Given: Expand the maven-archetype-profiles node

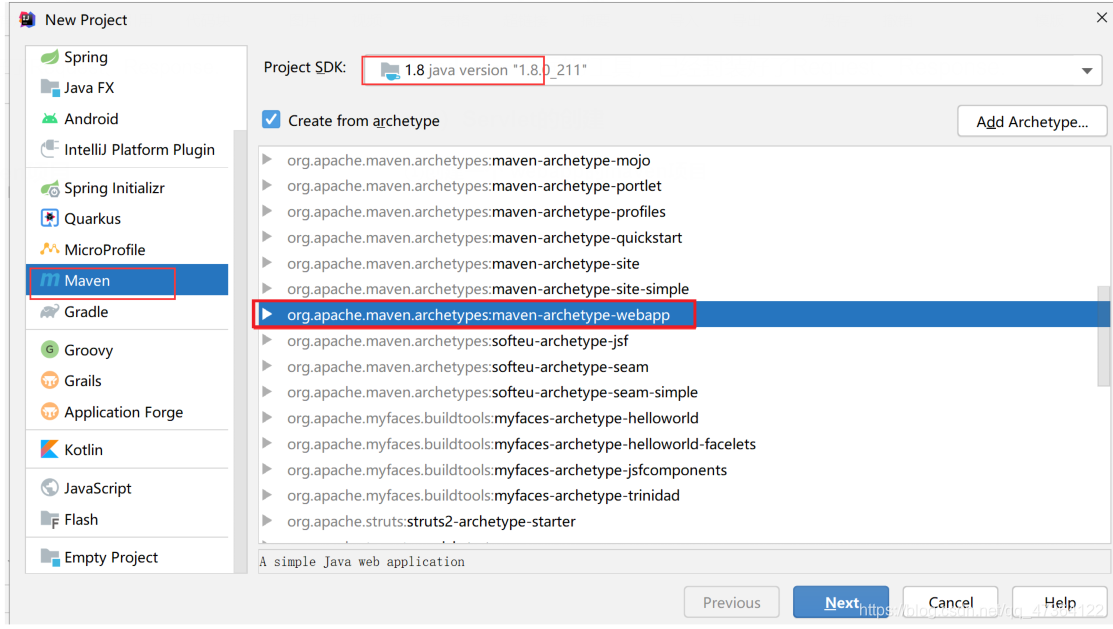Looking at the screenshot, I should click(x=268, y=211).
